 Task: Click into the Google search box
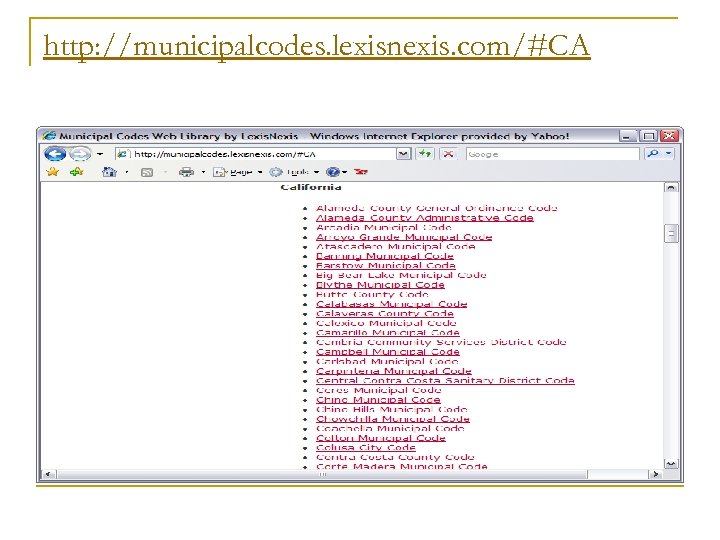(x=552, y=154)
